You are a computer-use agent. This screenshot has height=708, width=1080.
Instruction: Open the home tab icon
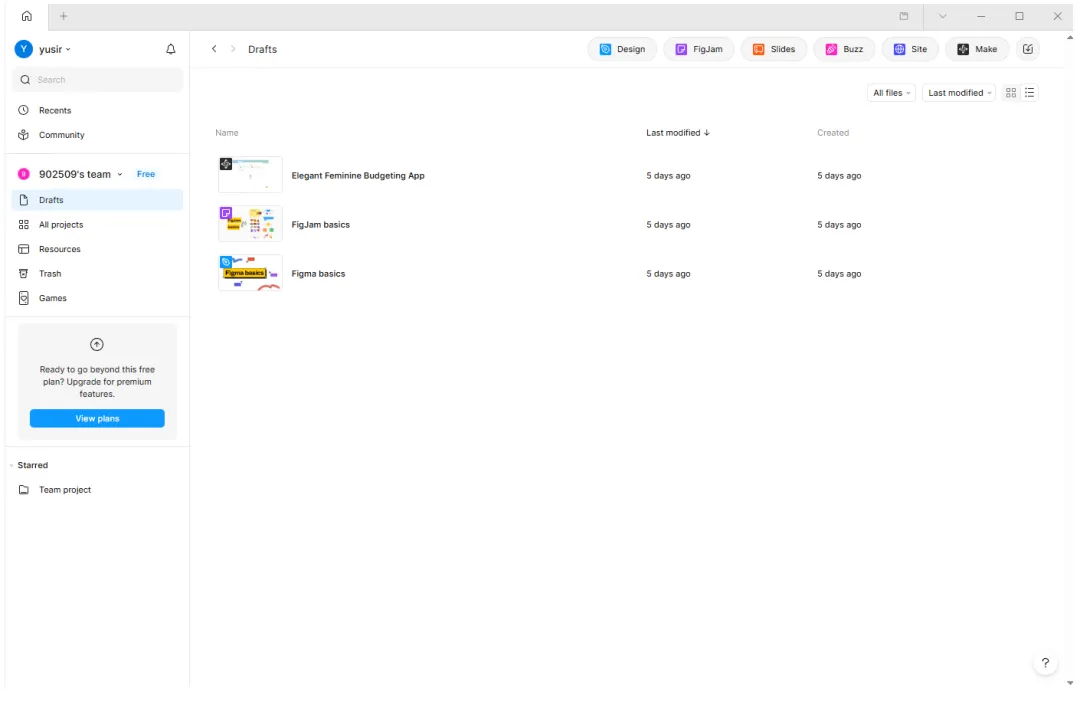[26, 16]
